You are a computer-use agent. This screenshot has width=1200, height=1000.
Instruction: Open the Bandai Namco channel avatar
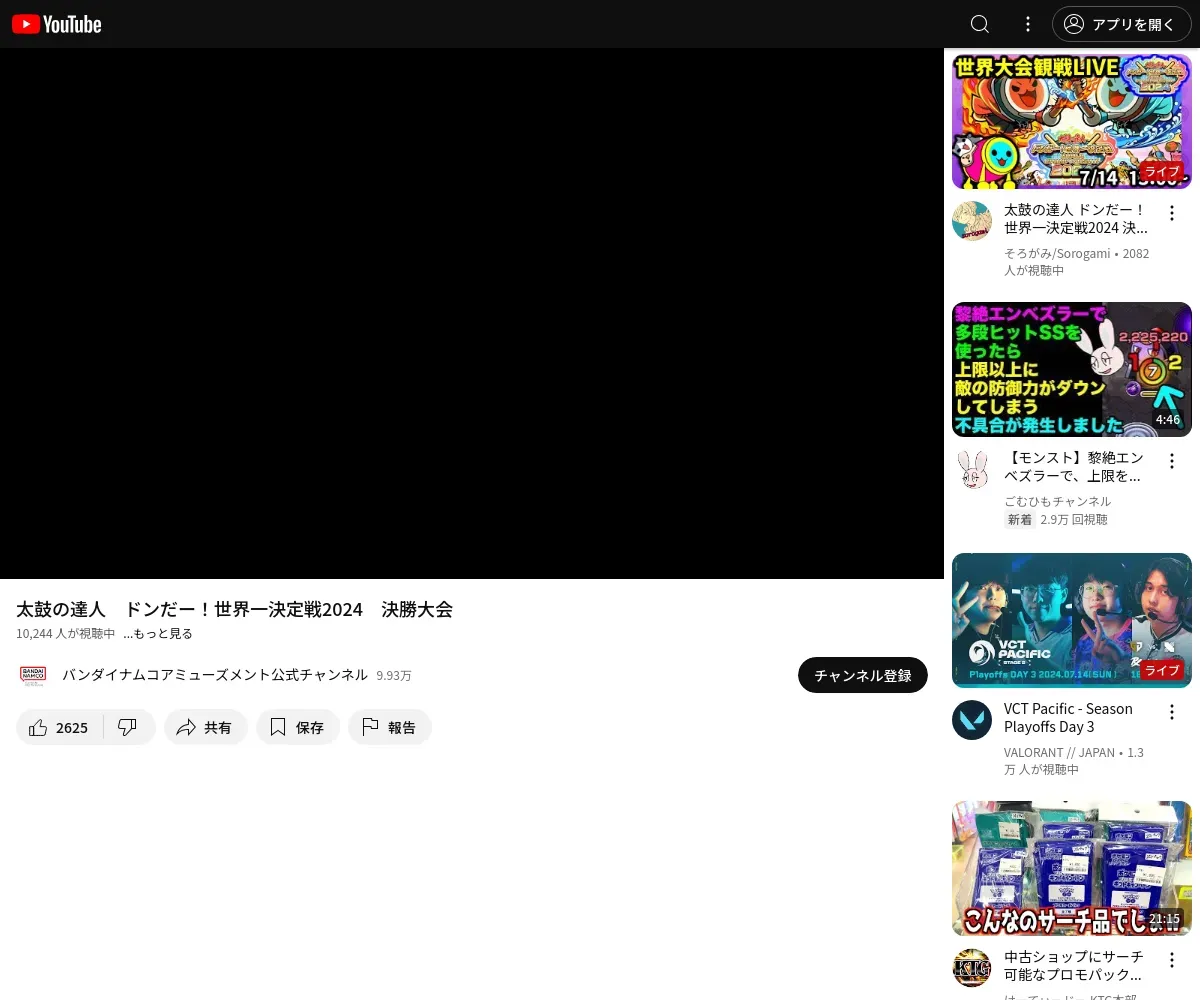[33, 675]
